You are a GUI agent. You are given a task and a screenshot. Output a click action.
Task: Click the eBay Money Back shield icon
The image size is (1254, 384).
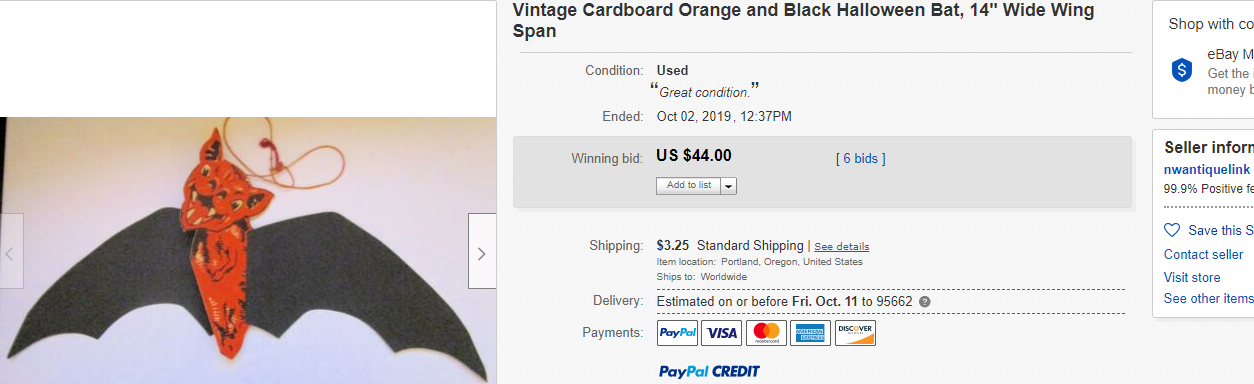pos(1182,69)
